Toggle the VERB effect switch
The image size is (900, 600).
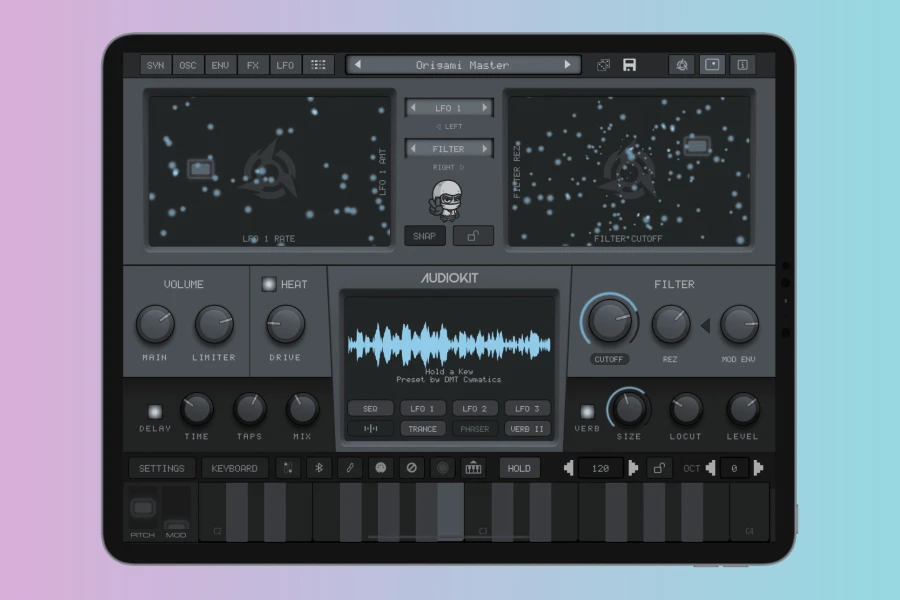[x=587, y=412]
